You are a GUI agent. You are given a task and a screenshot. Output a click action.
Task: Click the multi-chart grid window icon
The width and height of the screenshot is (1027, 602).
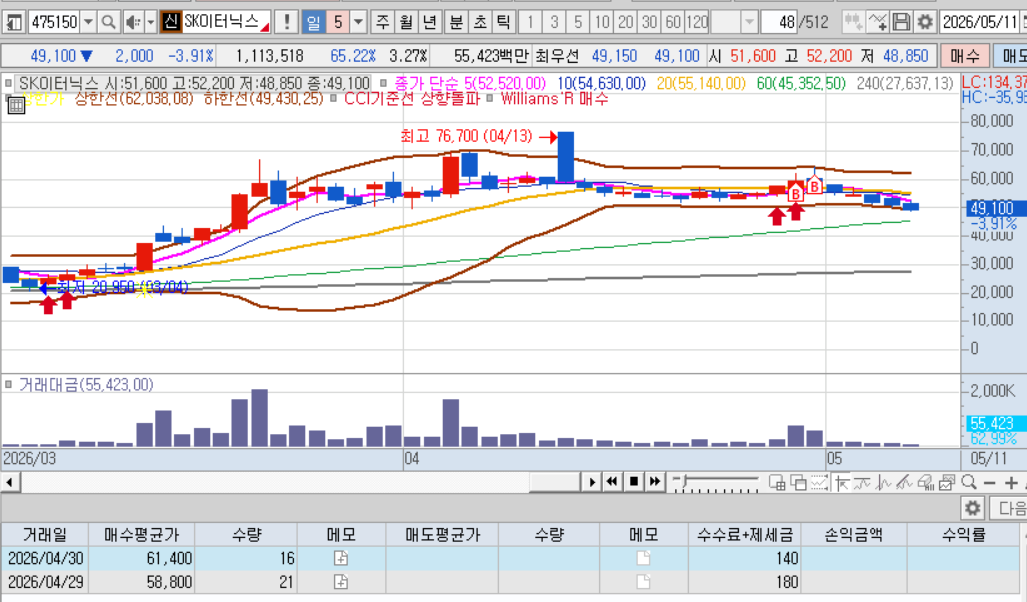777,483
